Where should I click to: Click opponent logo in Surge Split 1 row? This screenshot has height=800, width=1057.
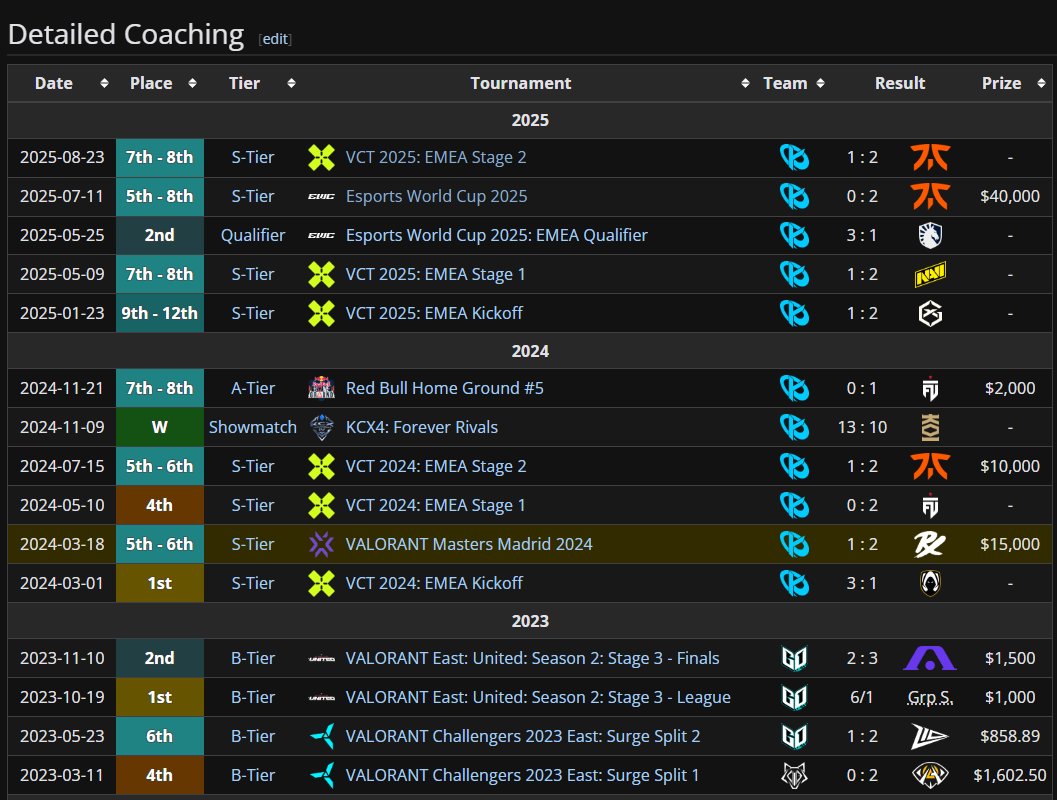point(930,775)
